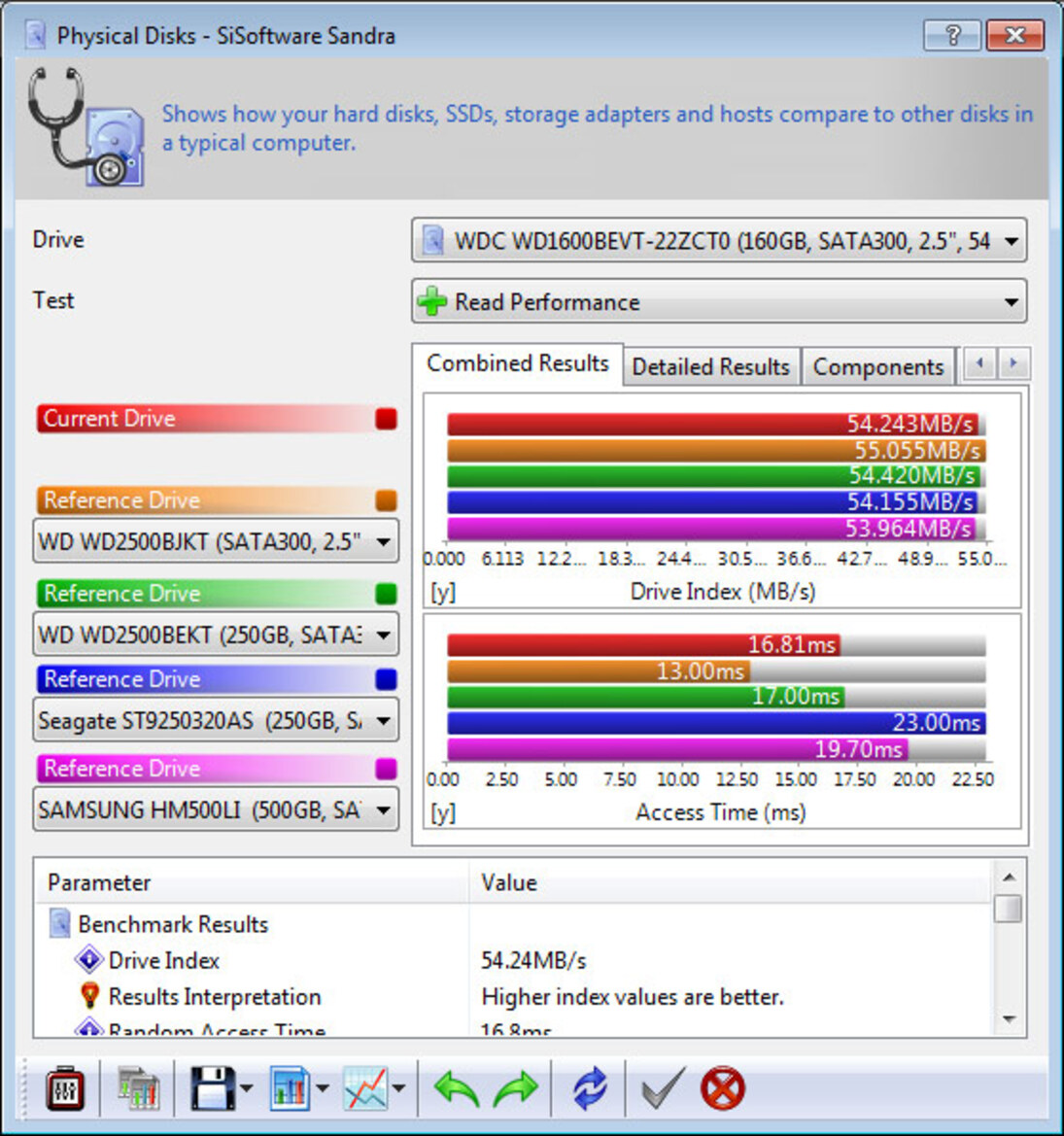Click the red cancel circle icon

pyautogui.click(x=722, y=1088)
